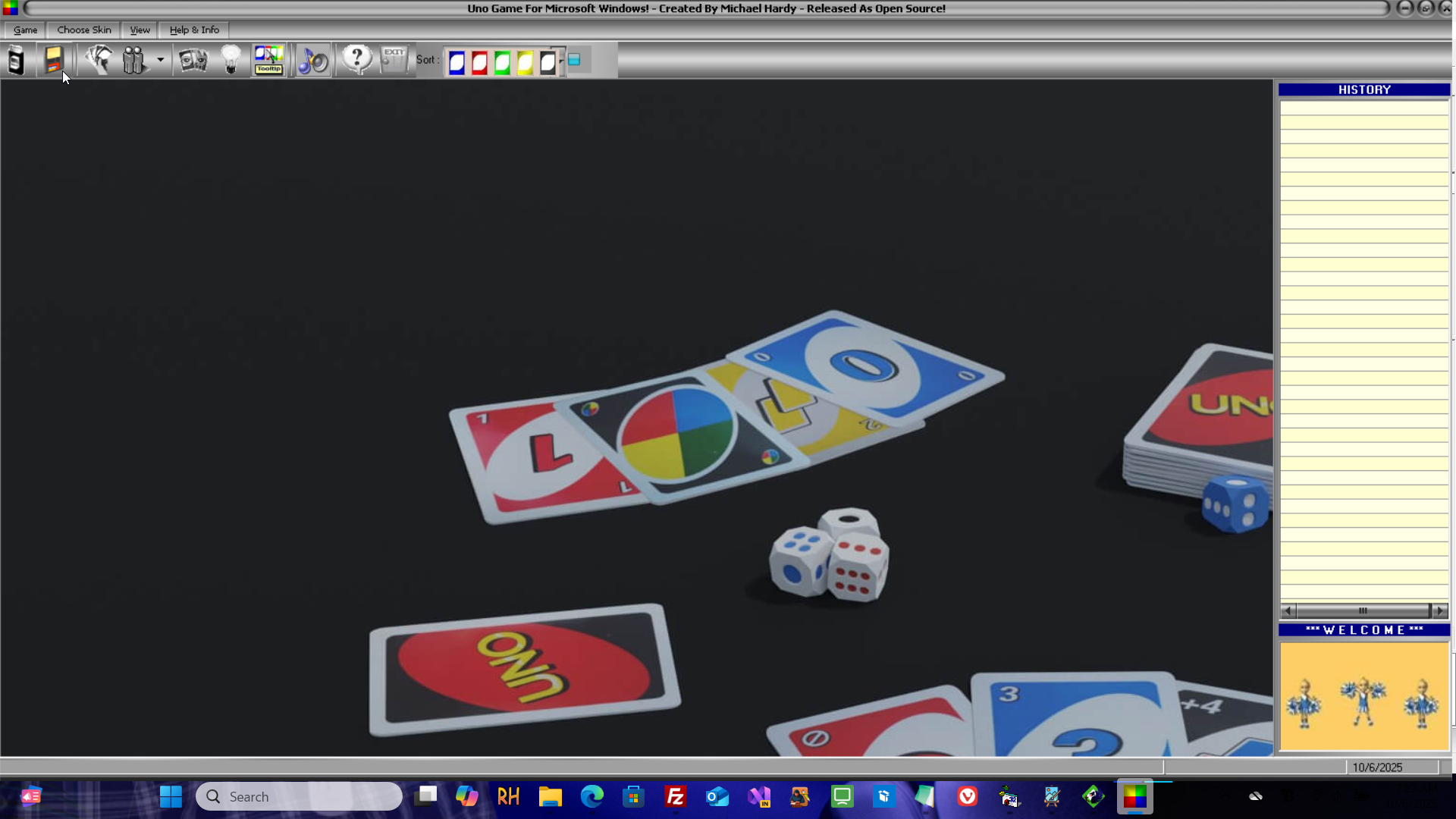Open help via question mark icon
Image resolution: width=1456 pixels, height=819 pixels.
point(356,60)
